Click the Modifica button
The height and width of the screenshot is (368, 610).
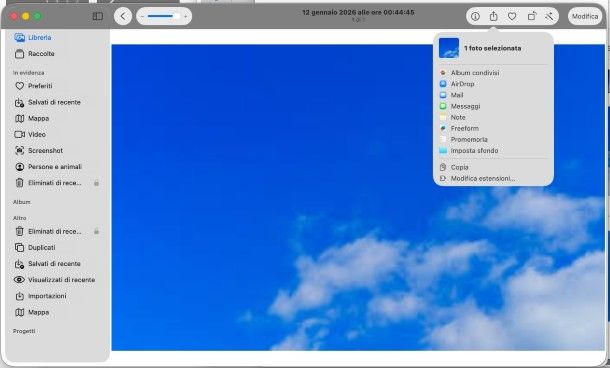585,16
